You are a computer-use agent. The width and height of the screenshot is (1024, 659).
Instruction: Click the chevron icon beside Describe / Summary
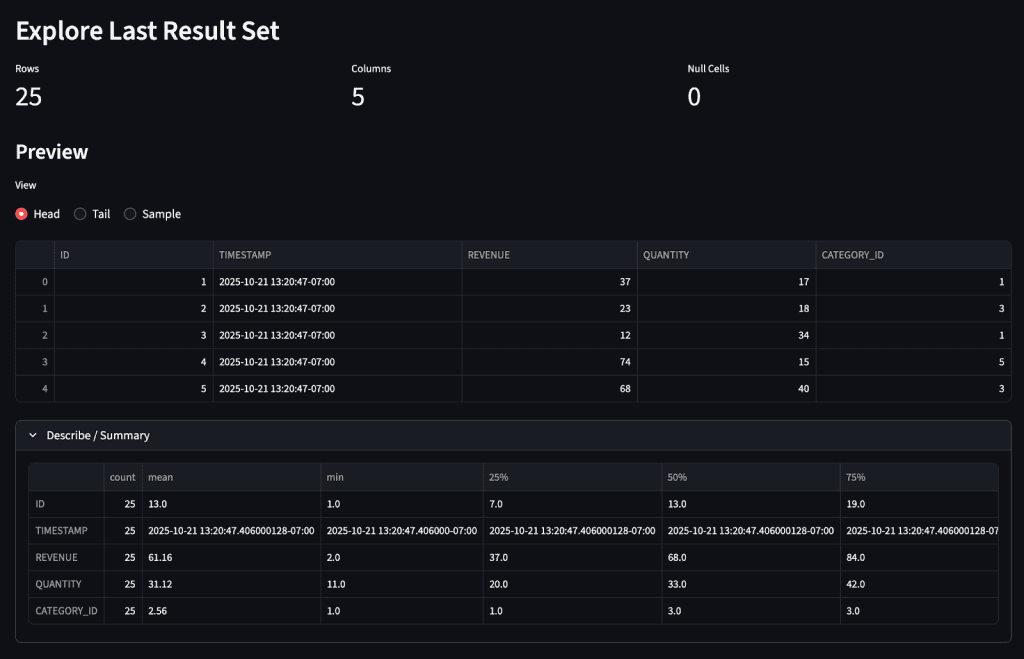33,436
